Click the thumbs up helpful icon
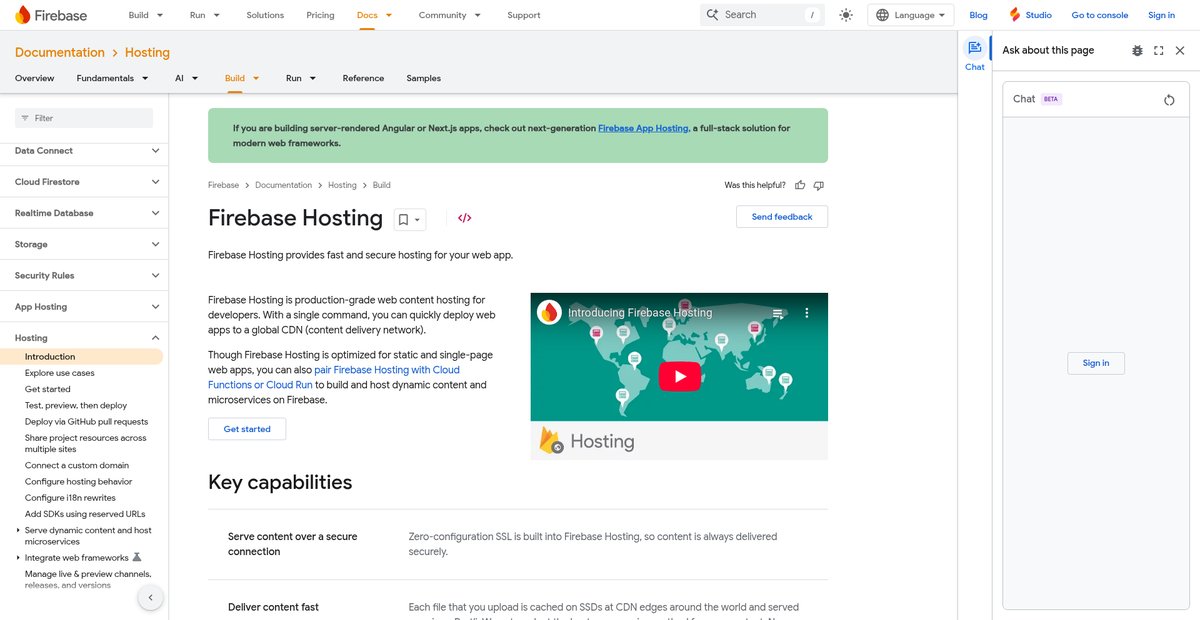The height and width of the screenshot is (620, 1200). [800, 185]
